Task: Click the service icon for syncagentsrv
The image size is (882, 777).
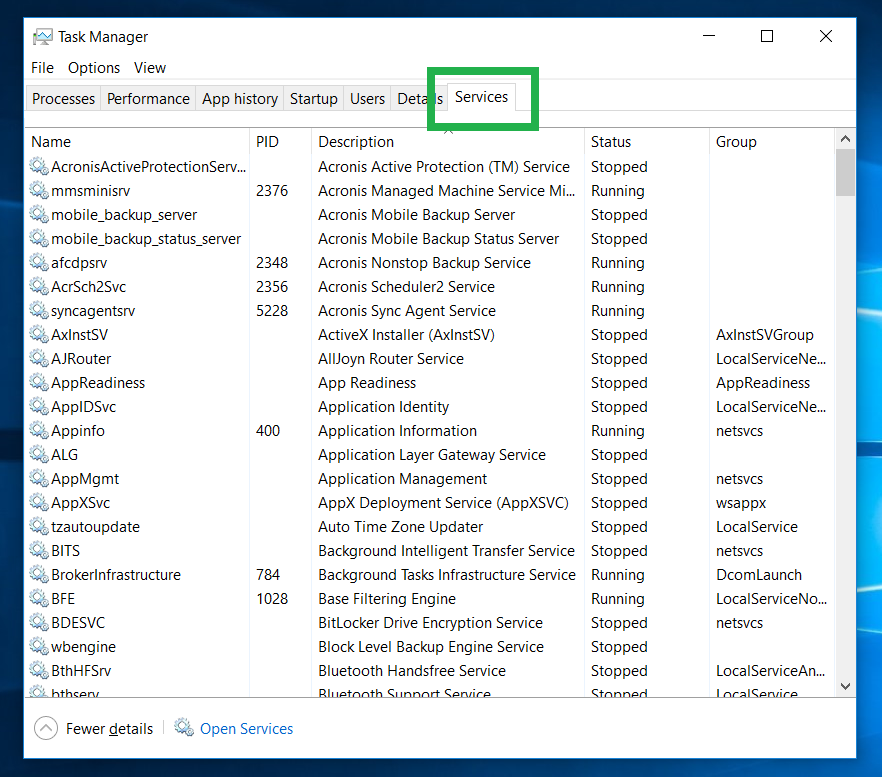Action: (x=39, y=311)
